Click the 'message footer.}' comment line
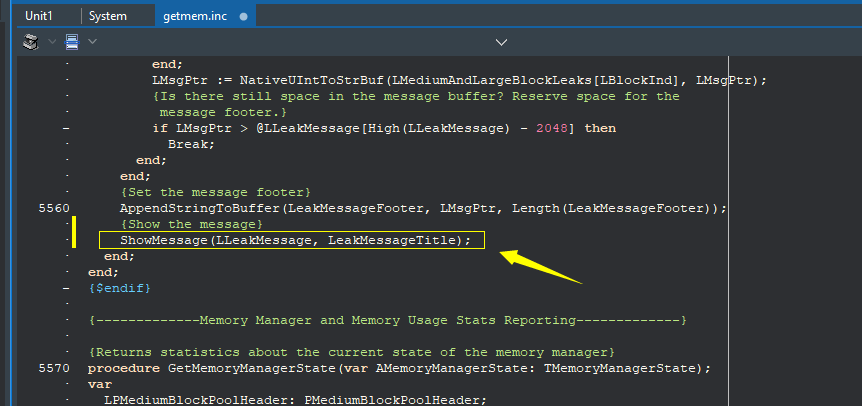 tap(223, 113)
